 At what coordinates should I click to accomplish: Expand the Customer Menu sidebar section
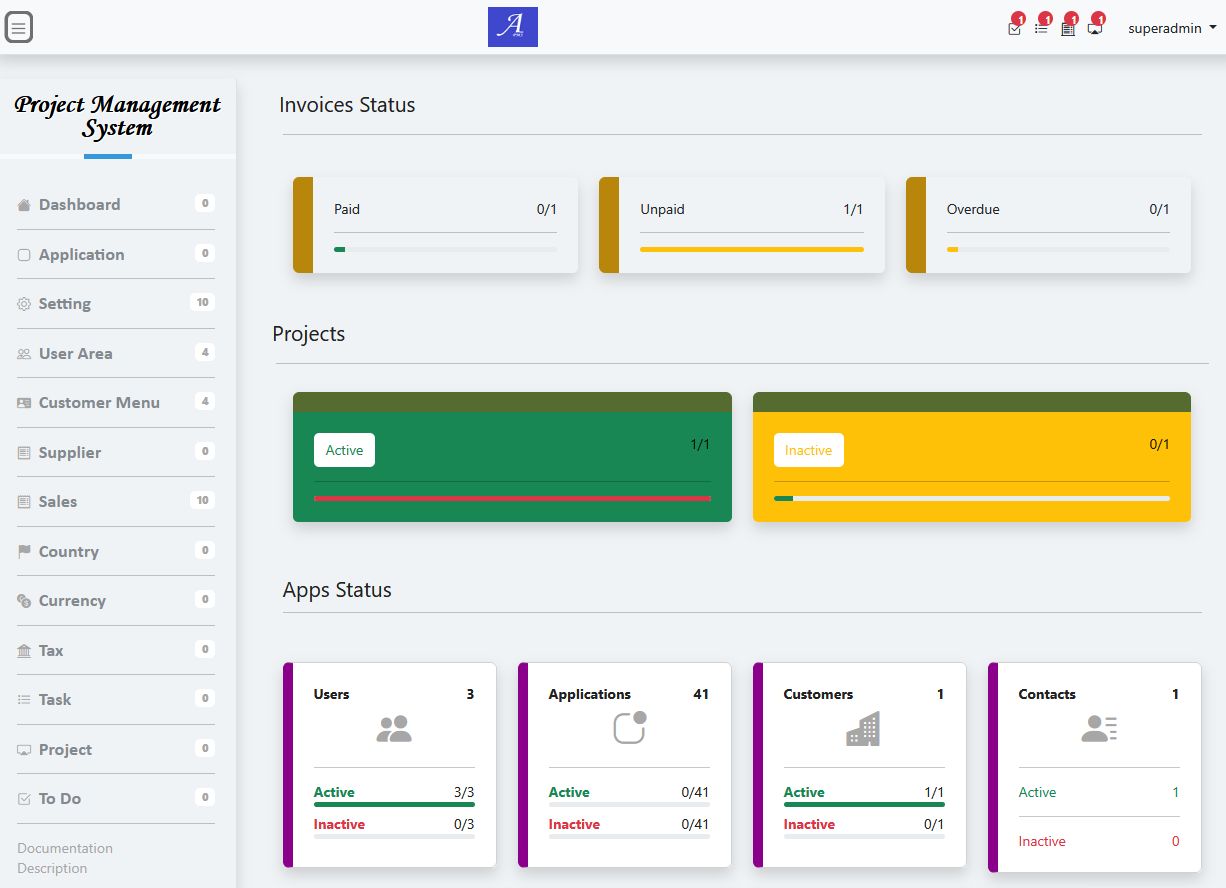click(x=99, y=403)
